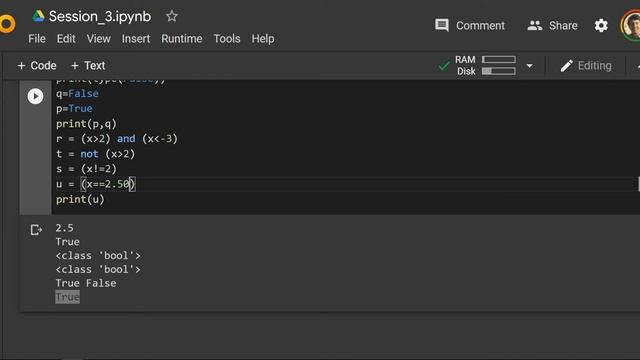Click the Disk usage bar
Screen dimensions: 640x360
(499, 71)
